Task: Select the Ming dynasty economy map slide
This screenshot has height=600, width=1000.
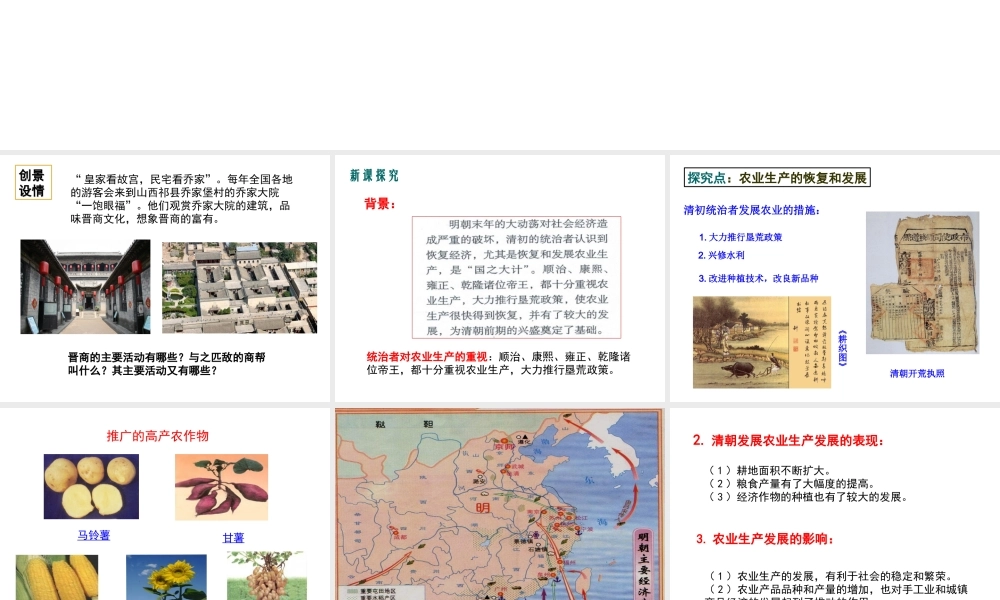Action: click(500, 504)
